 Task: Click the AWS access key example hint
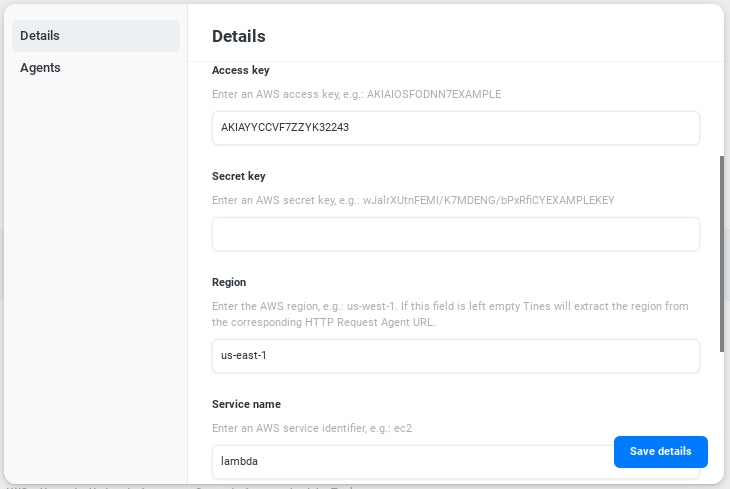coord(356,94)
